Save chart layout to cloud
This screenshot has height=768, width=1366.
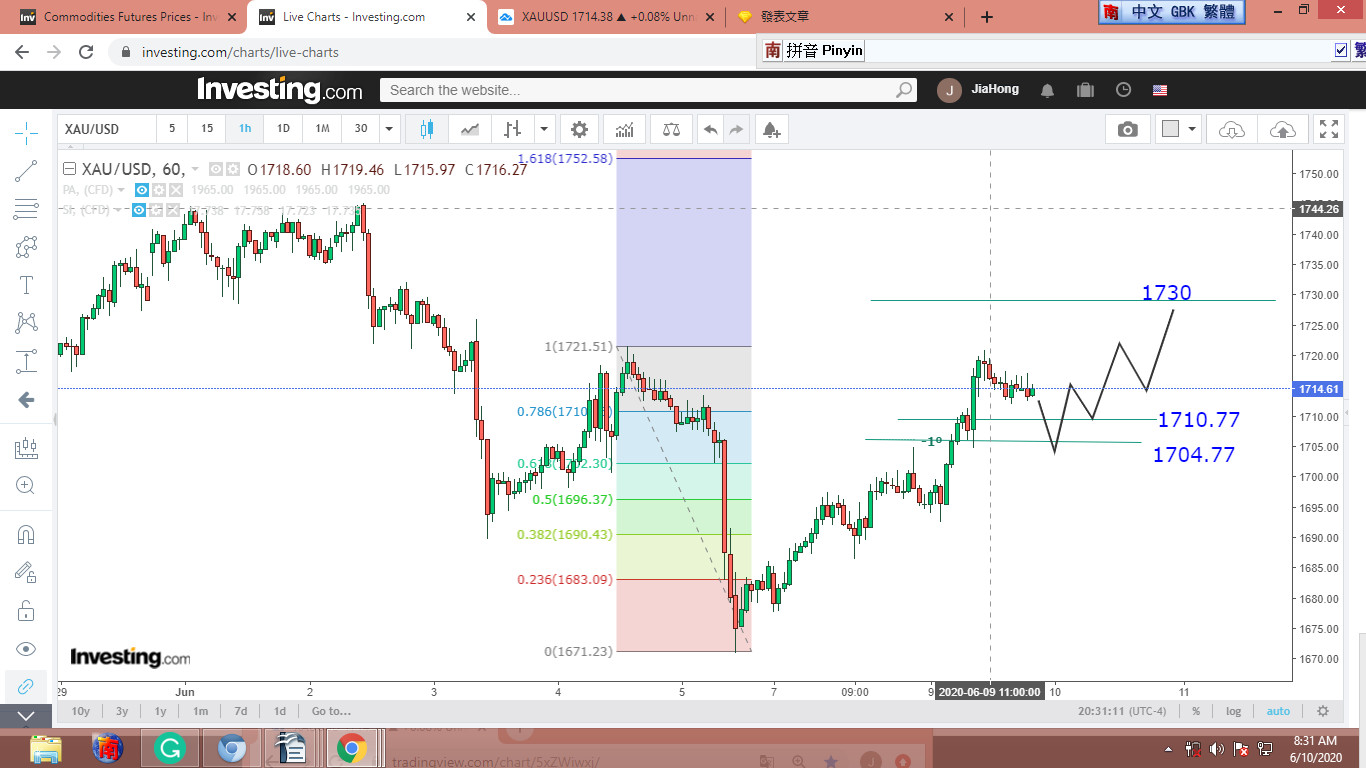tap(1282, 129)
